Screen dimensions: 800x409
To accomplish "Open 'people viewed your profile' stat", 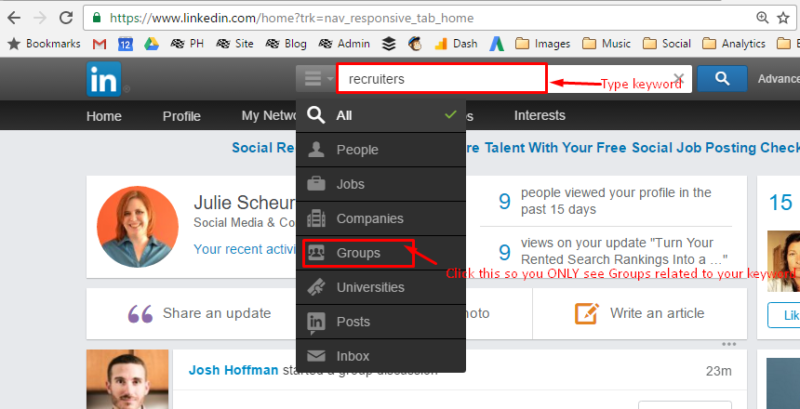I will pyautogui.click(x=606, y=201).
